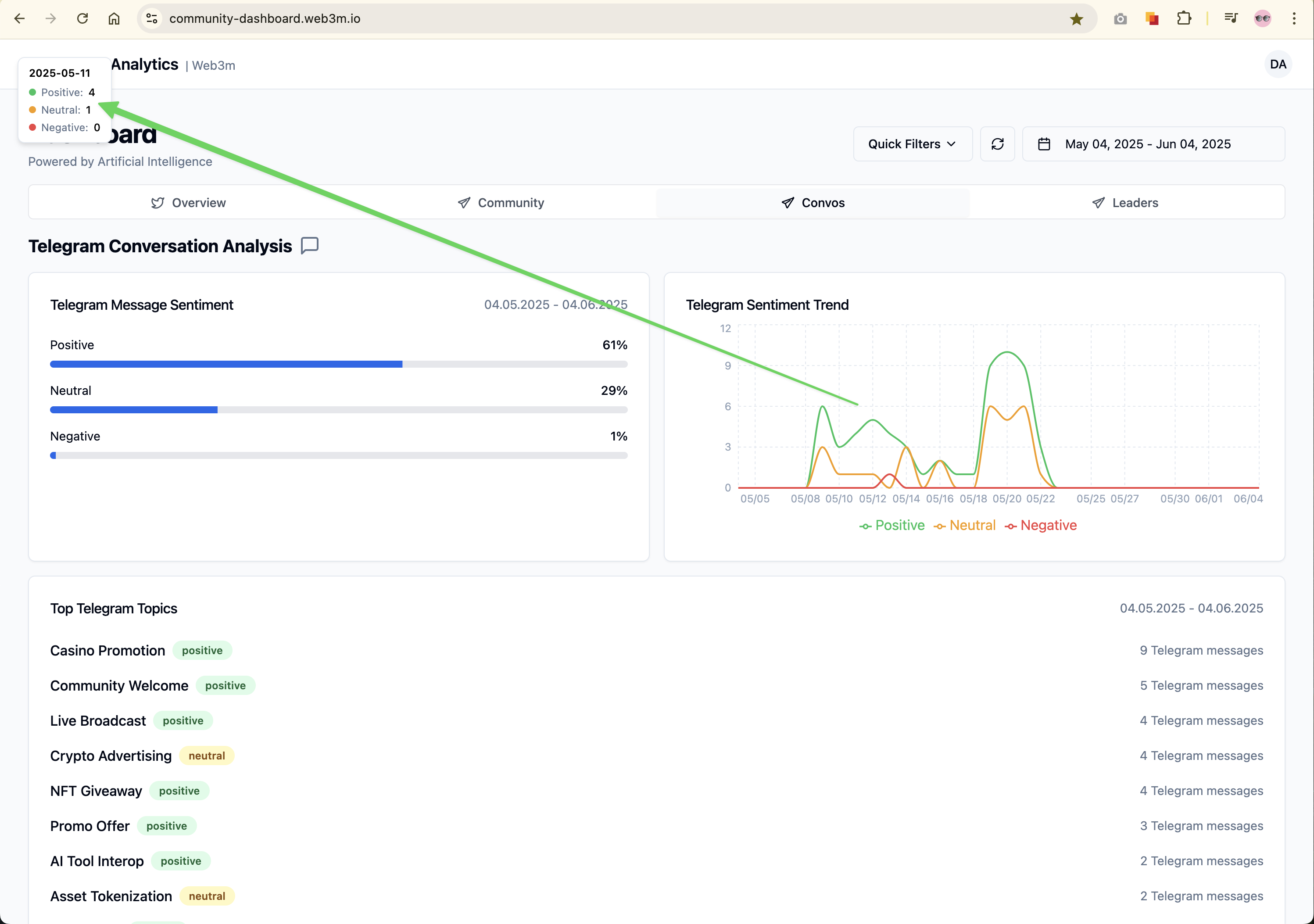The width and height of the screenshot is (1314, 924).
Task: Click the chat bubble icon beside Telegram Conversation Analysis
Action: coord(310,246)
